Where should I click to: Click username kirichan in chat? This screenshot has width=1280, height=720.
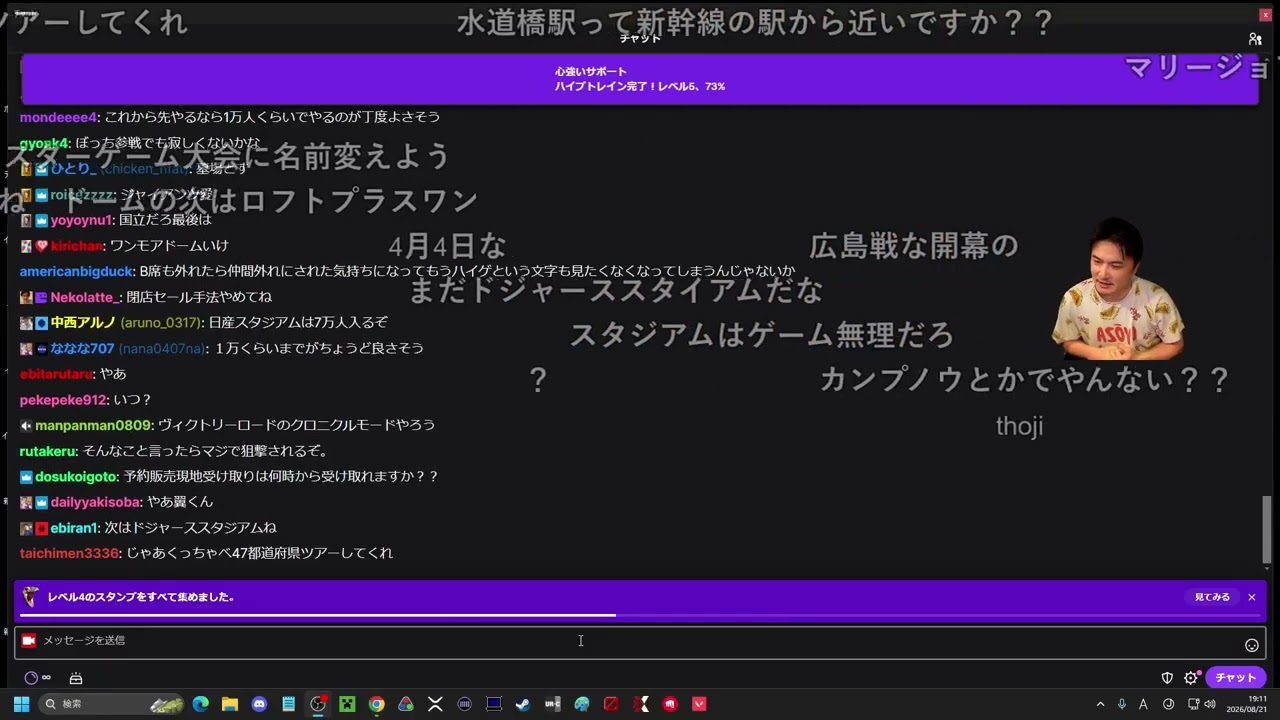click(77, 246)
